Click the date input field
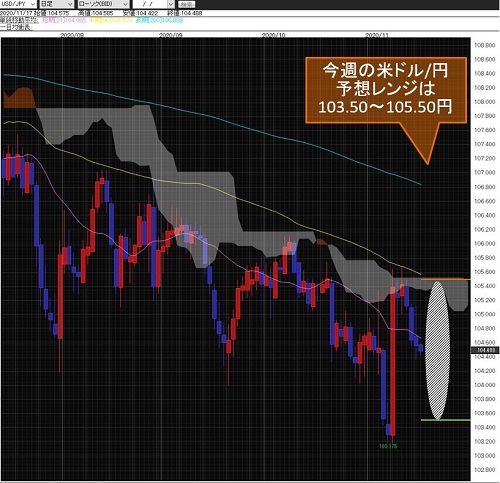Screen dimensions: 500x483 (x=150, y=4)
